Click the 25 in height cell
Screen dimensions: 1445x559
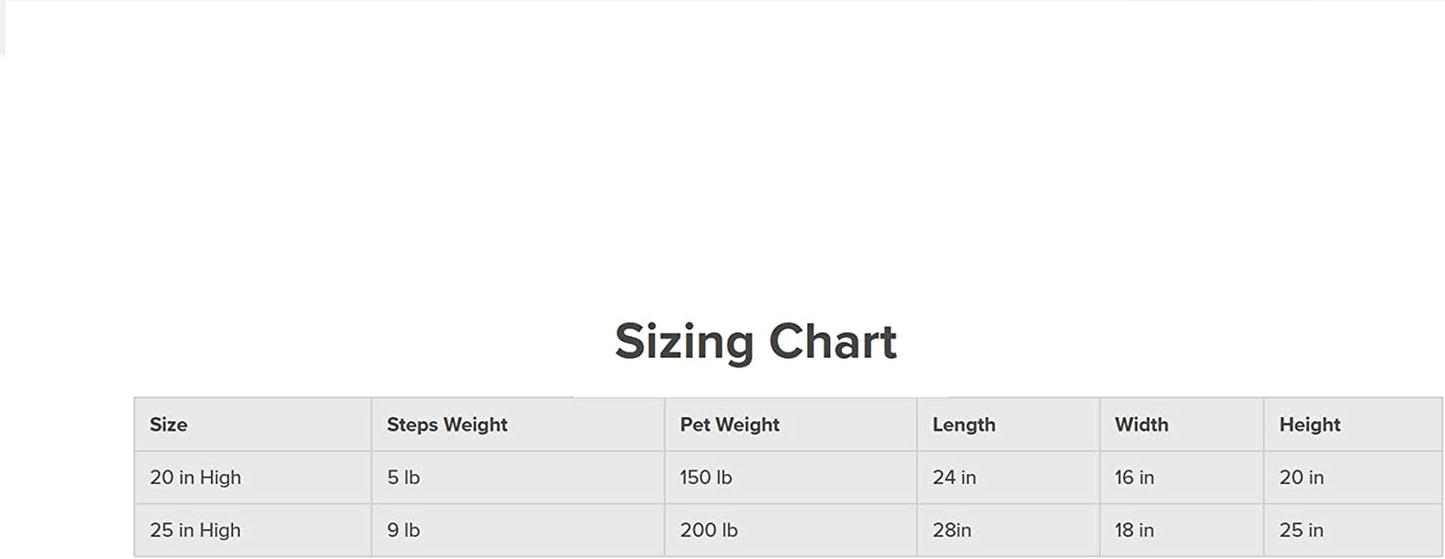[x=1301, y=530]
